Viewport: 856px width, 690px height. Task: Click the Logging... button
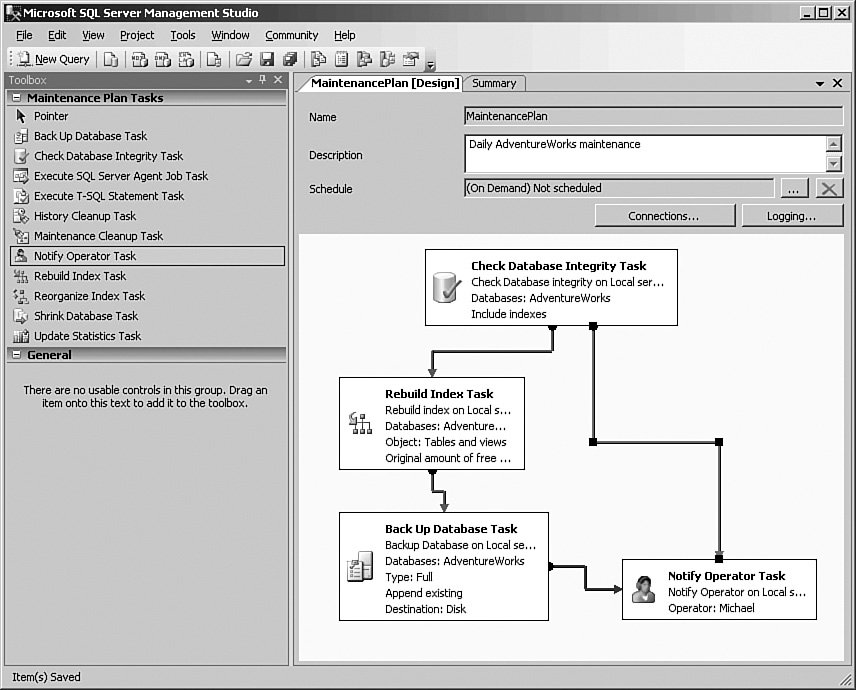[792, 216]
